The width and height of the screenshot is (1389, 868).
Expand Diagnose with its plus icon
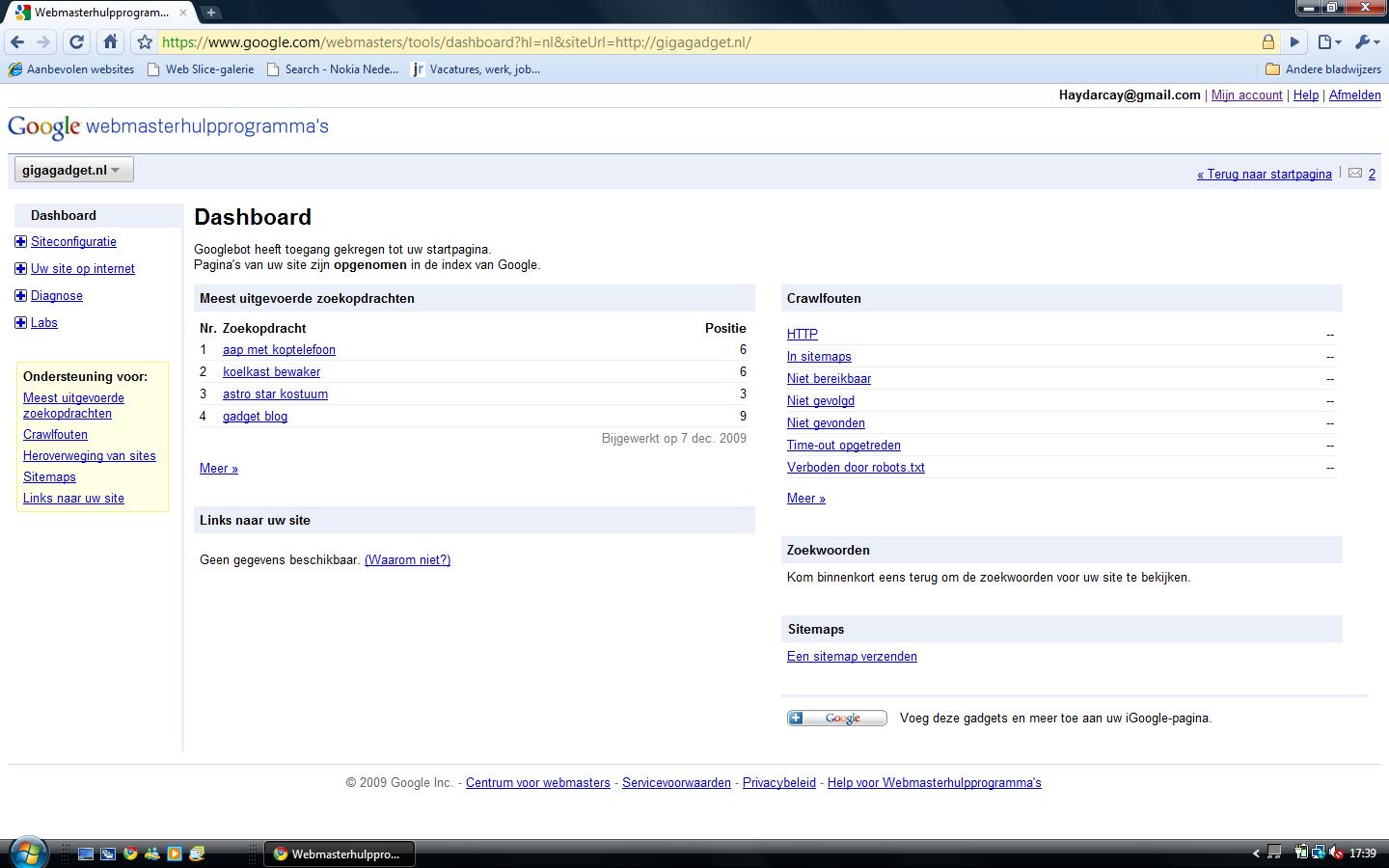20,296
